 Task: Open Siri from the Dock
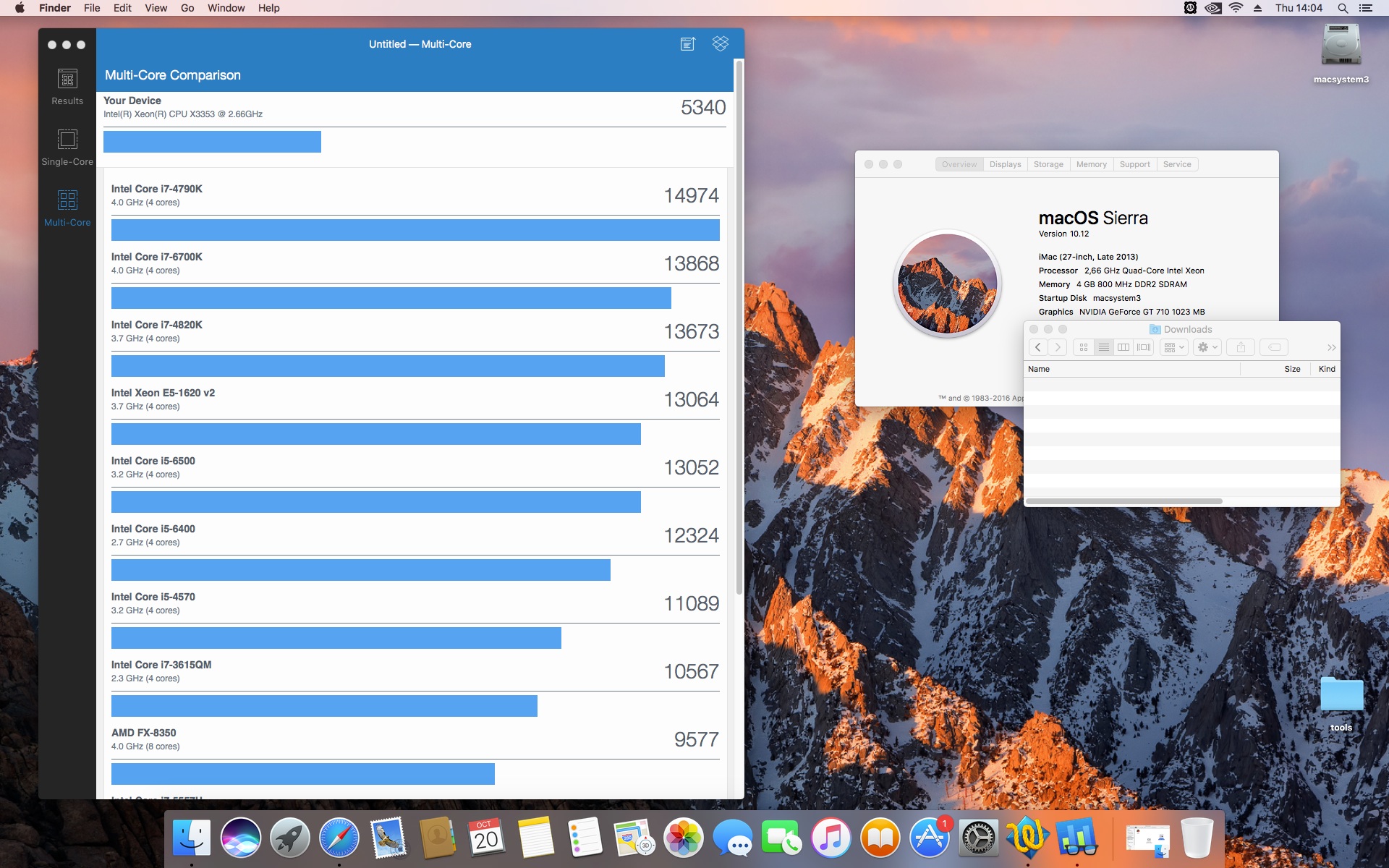(x=241, y=838)
